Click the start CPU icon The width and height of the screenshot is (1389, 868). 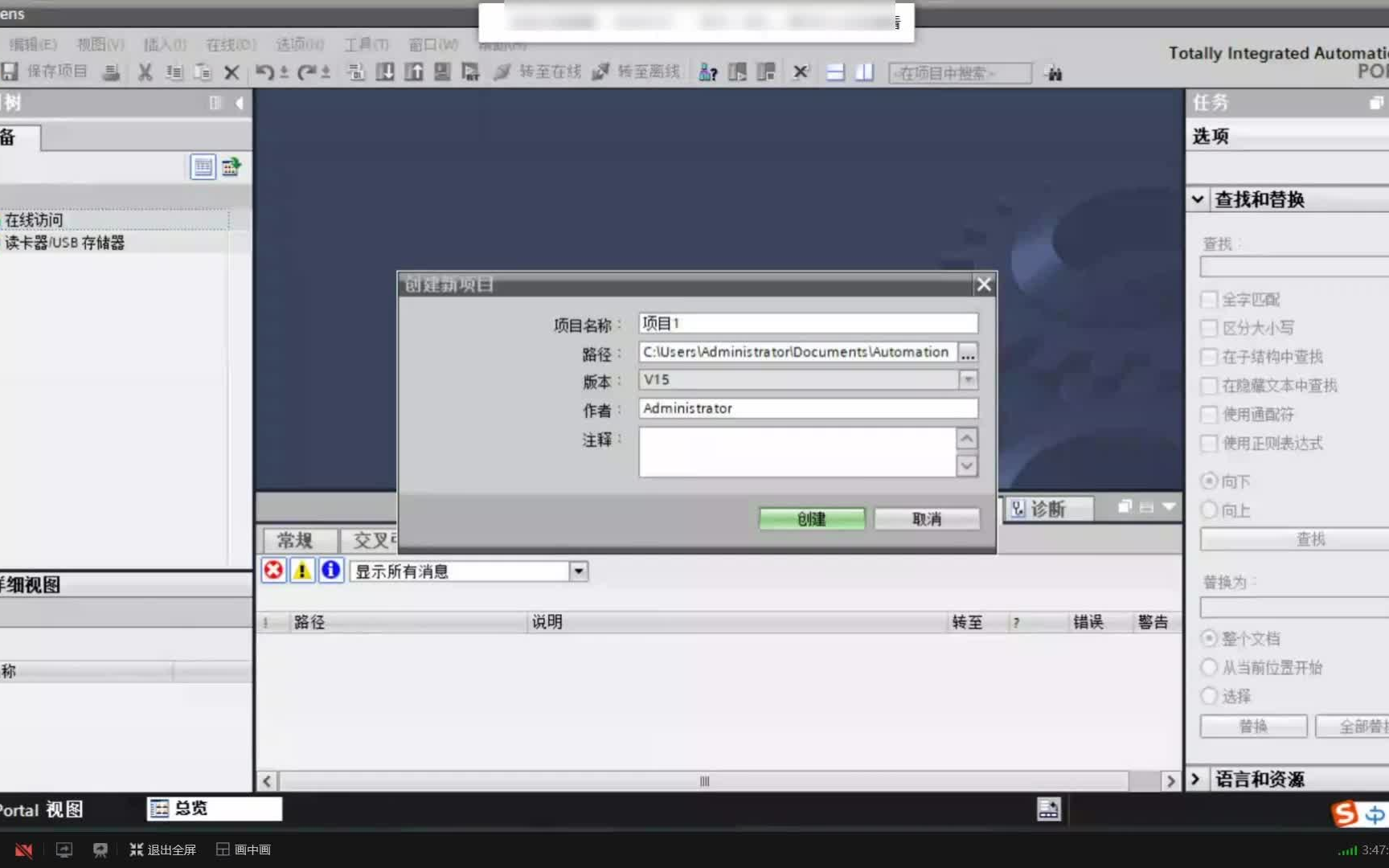coord(737,72)
